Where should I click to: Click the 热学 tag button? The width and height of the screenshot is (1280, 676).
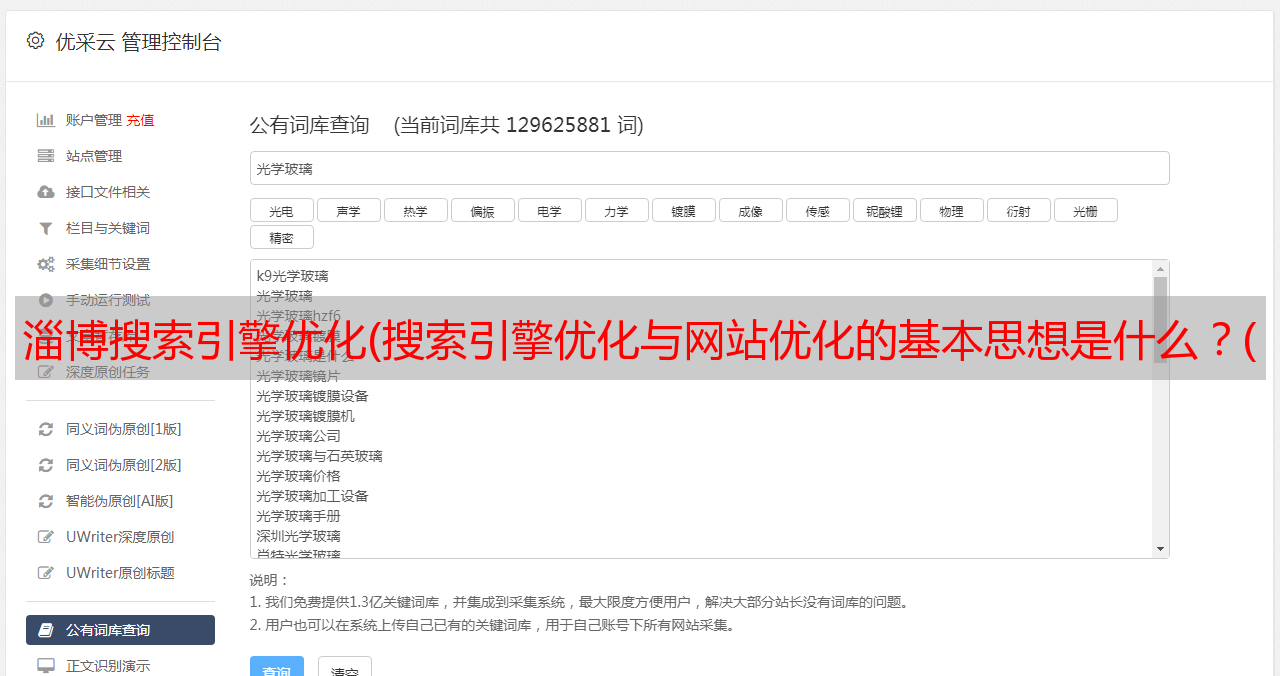point(415,210)
